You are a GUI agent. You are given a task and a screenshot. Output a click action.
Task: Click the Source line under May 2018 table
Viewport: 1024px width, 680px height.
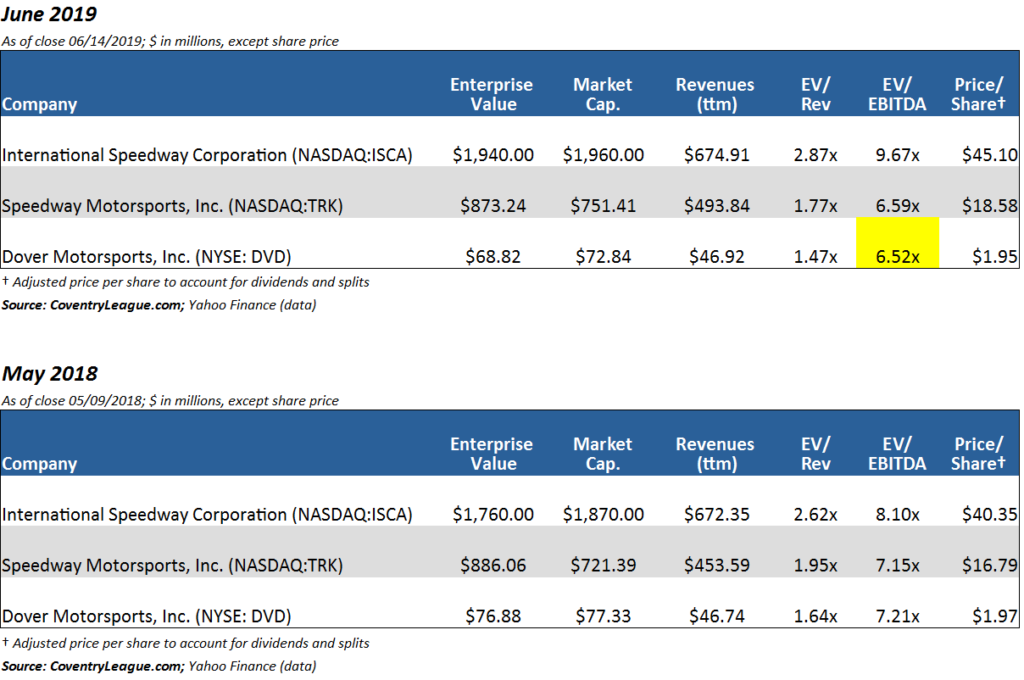(x=159, y=666)
